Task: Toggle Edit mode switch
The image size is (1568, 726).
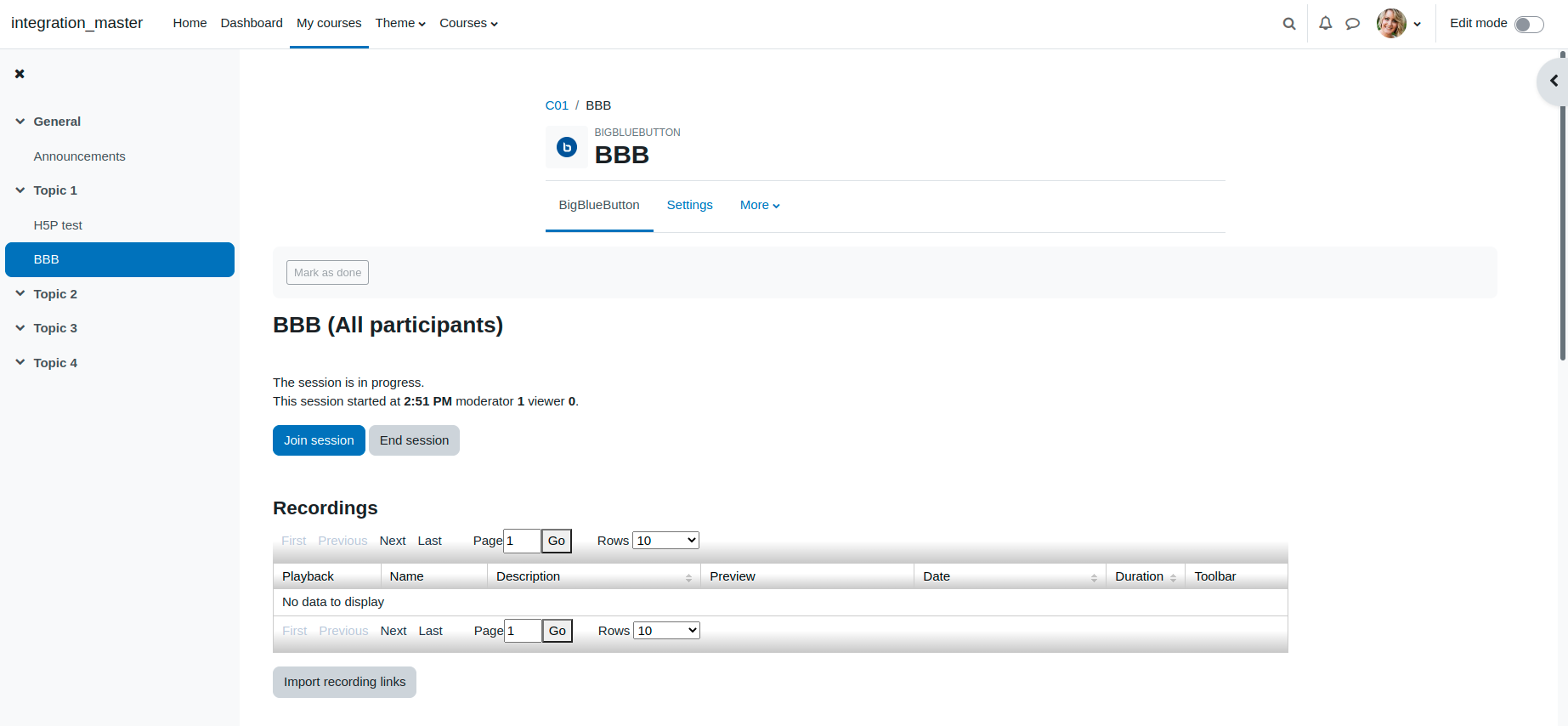Action: pyautogui.click(x=1529, y=24)
